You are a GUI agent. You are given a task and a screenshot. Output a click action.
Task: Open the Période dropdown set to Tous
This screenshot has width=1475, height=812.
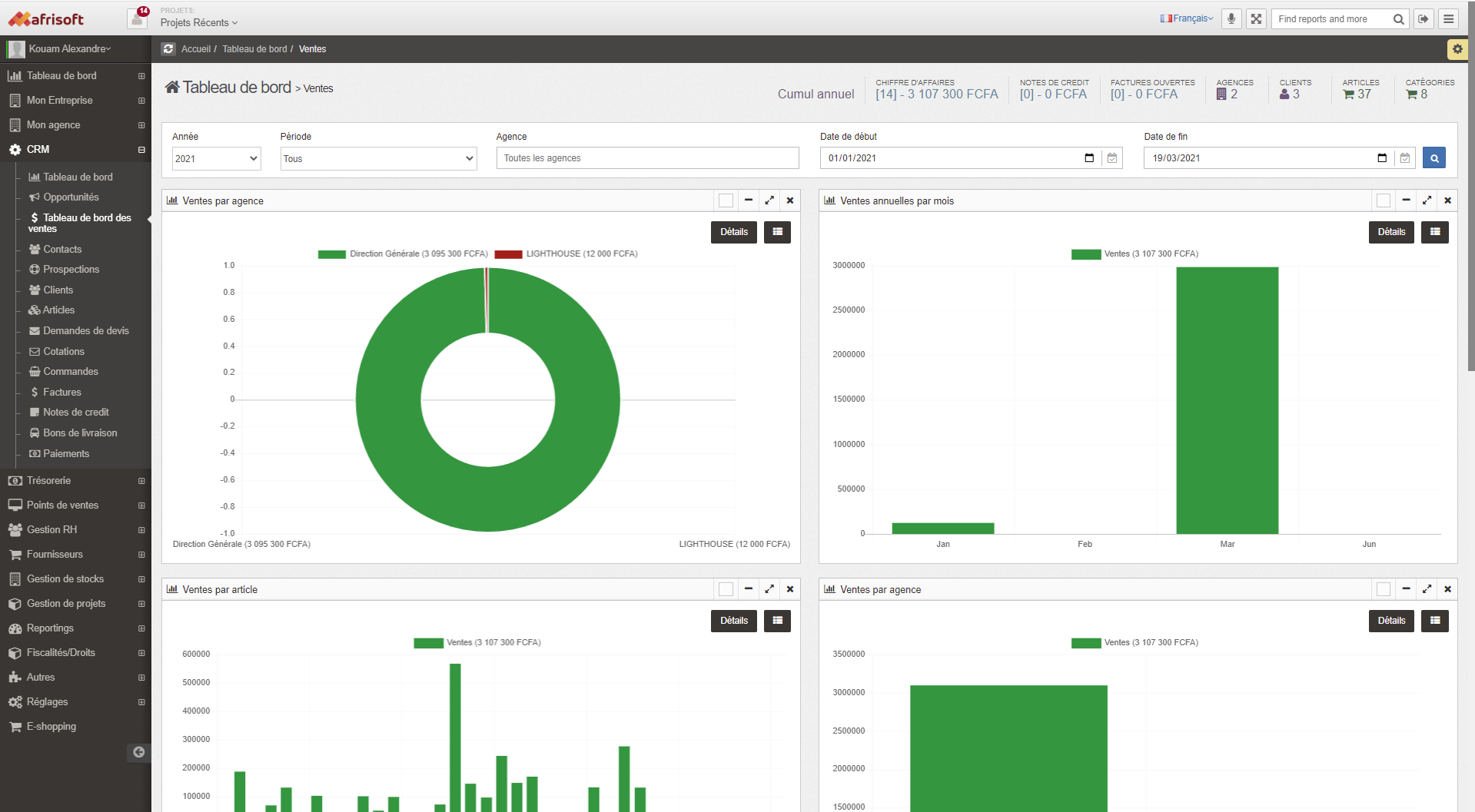point(378,159)
